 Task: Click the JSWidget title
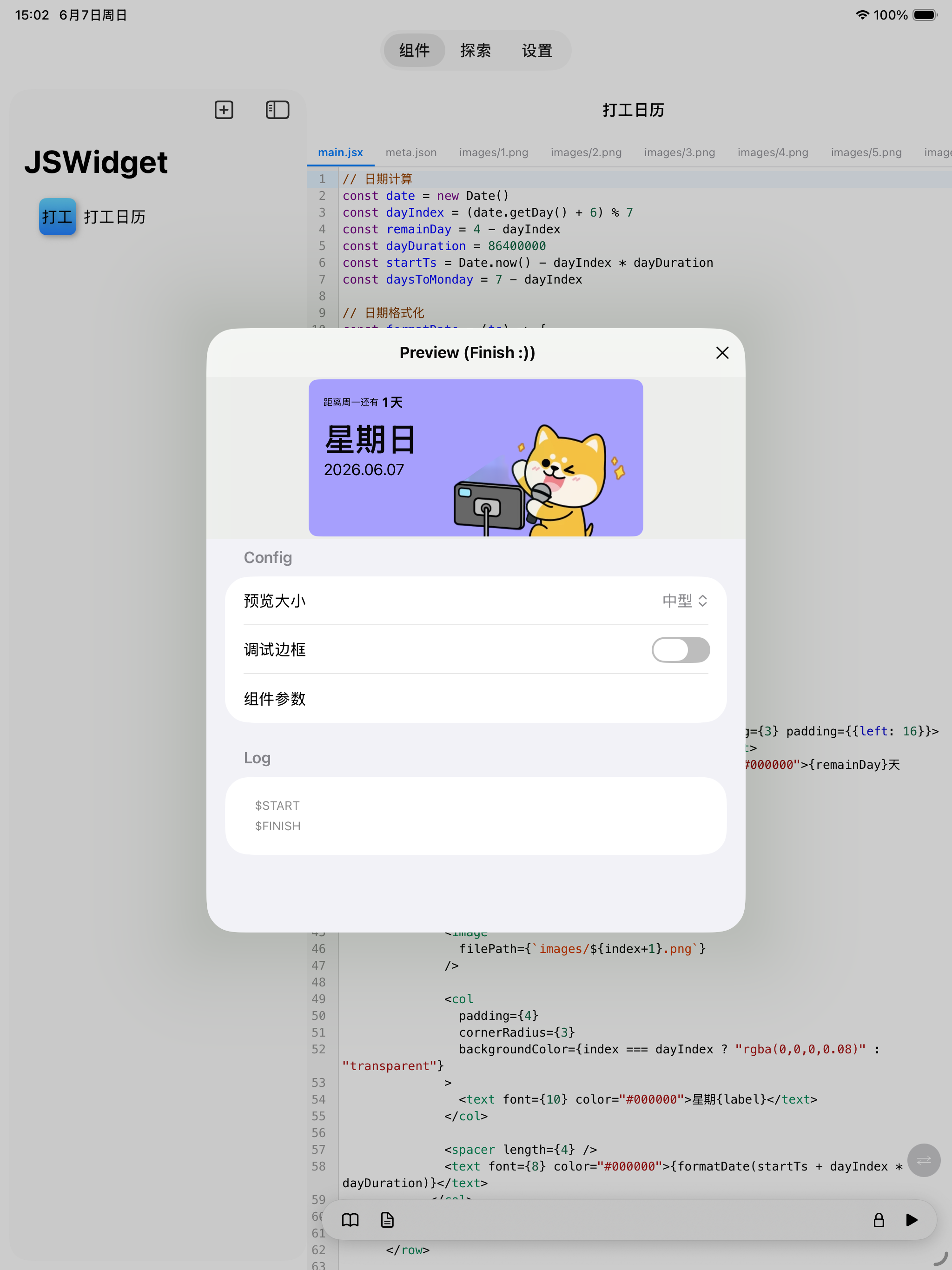coord(96,162)
